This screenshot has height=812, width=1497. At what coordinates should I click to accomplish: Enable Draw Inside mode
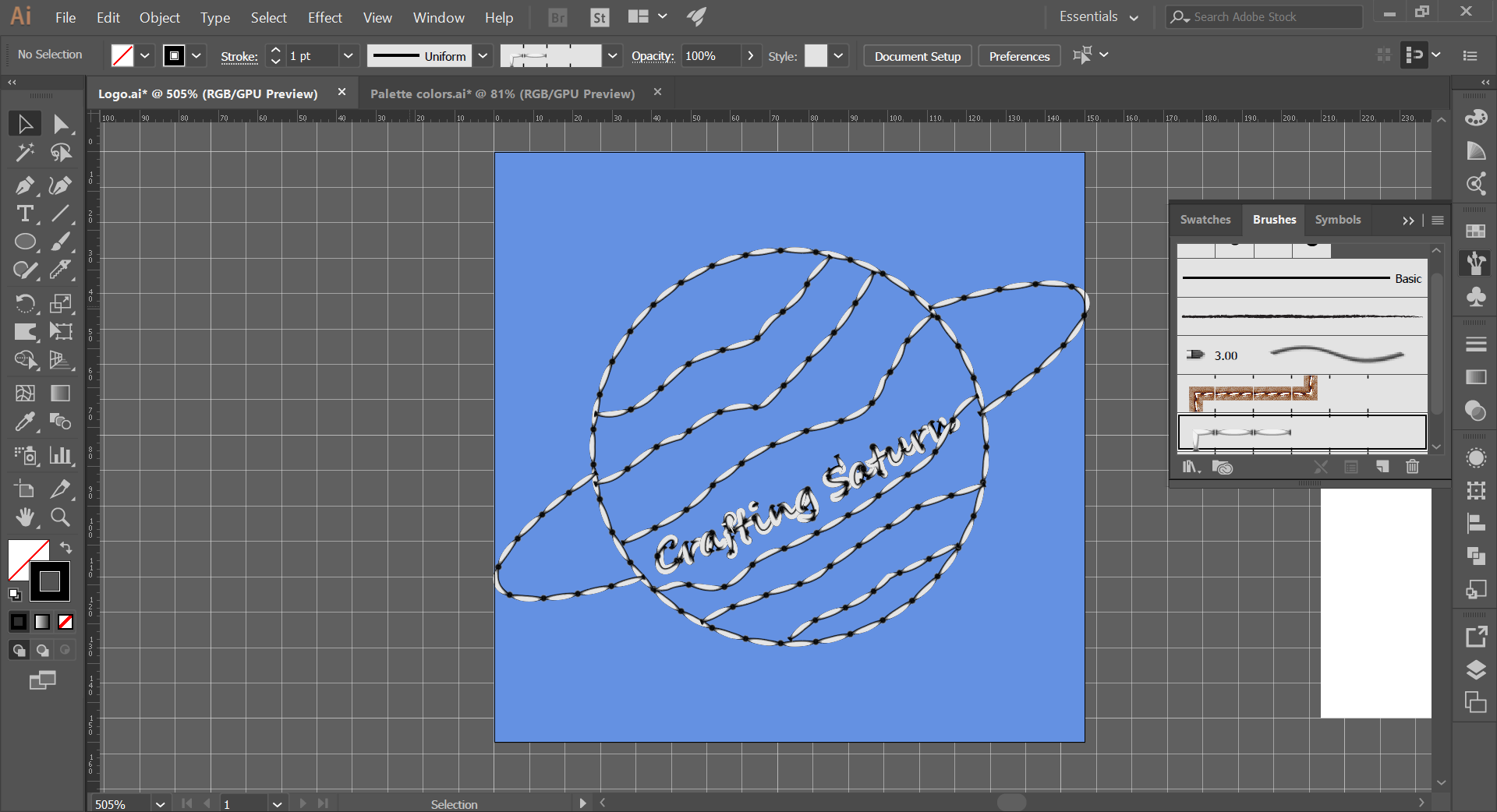pyautogui.click(x=65, y=650)
